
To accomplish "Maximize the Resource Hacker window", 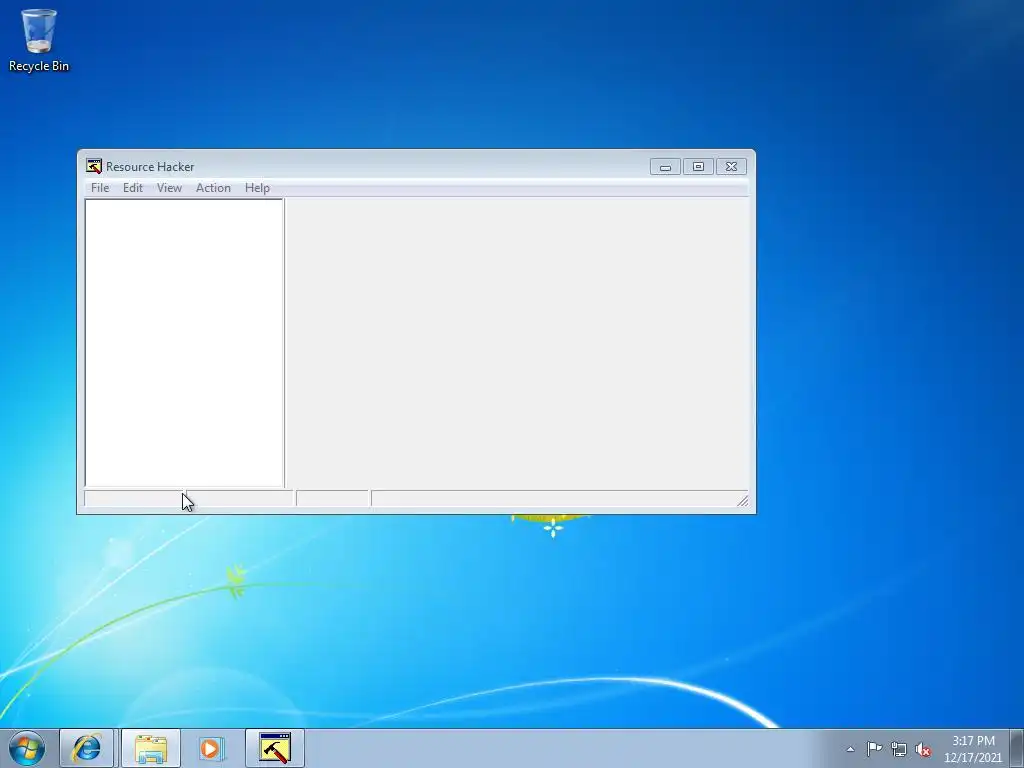I will (x=698, y=167).
